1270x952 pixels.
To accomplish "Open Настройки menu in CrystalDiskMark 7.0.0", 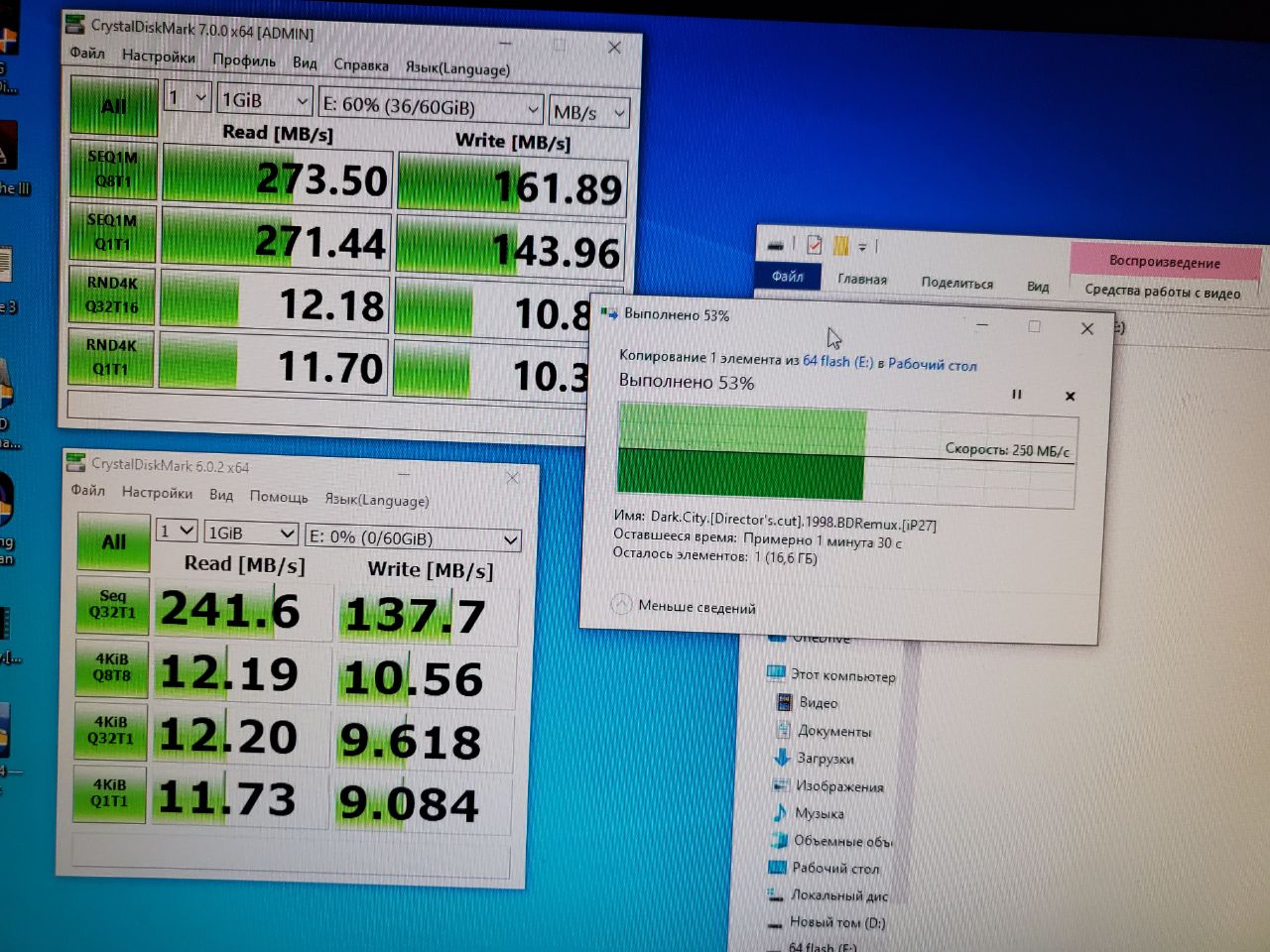I will (x=159, y=57).
